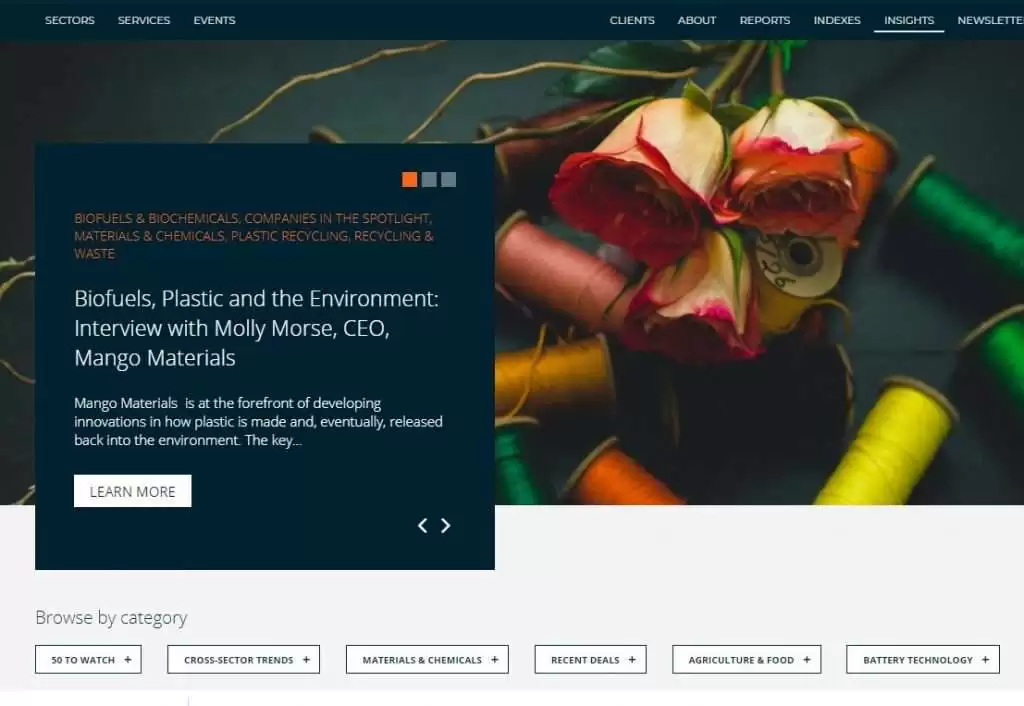Open the Services menu
This screenshot has height=706, width=1024.
pos(144,20)
